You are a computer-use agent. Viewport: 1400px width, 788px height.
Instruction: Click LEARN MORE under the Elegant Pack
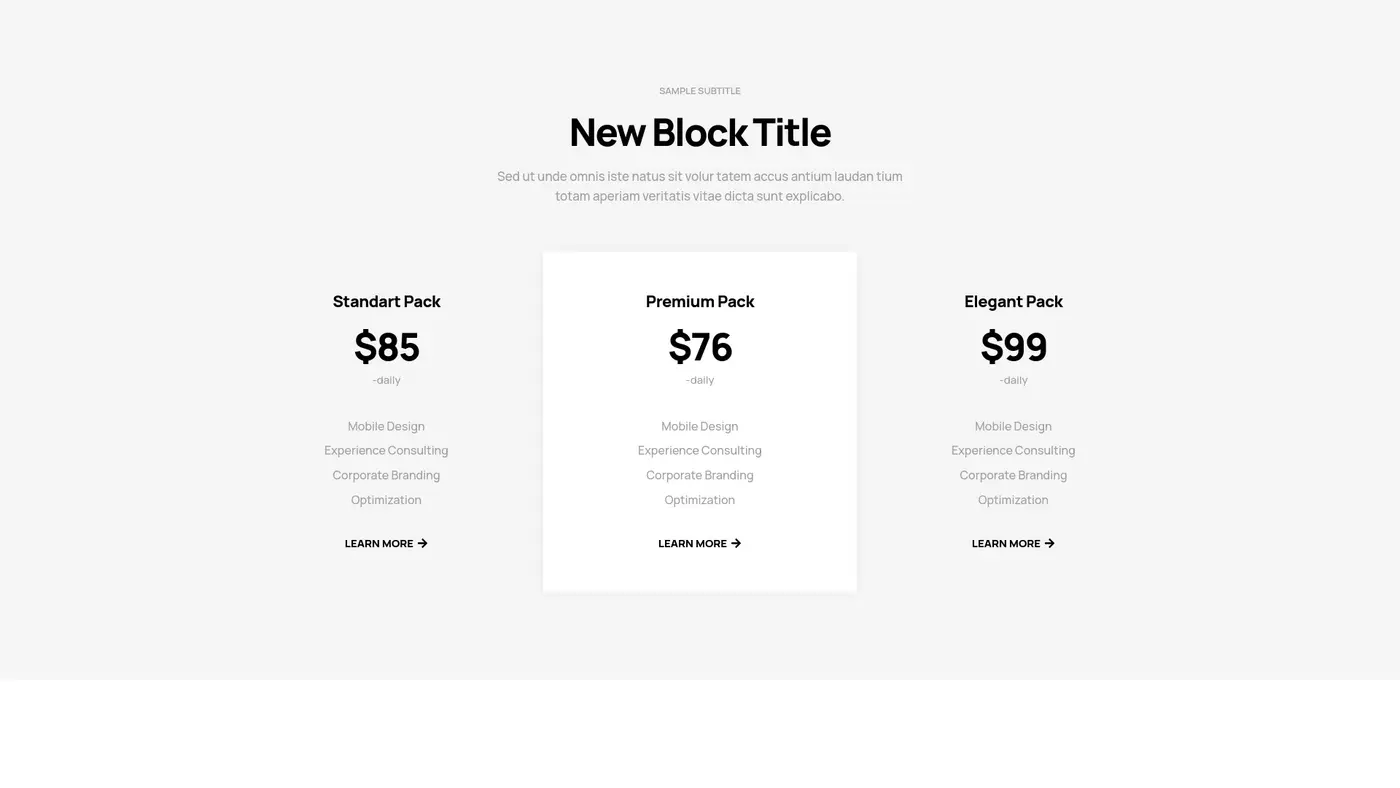1007,543
